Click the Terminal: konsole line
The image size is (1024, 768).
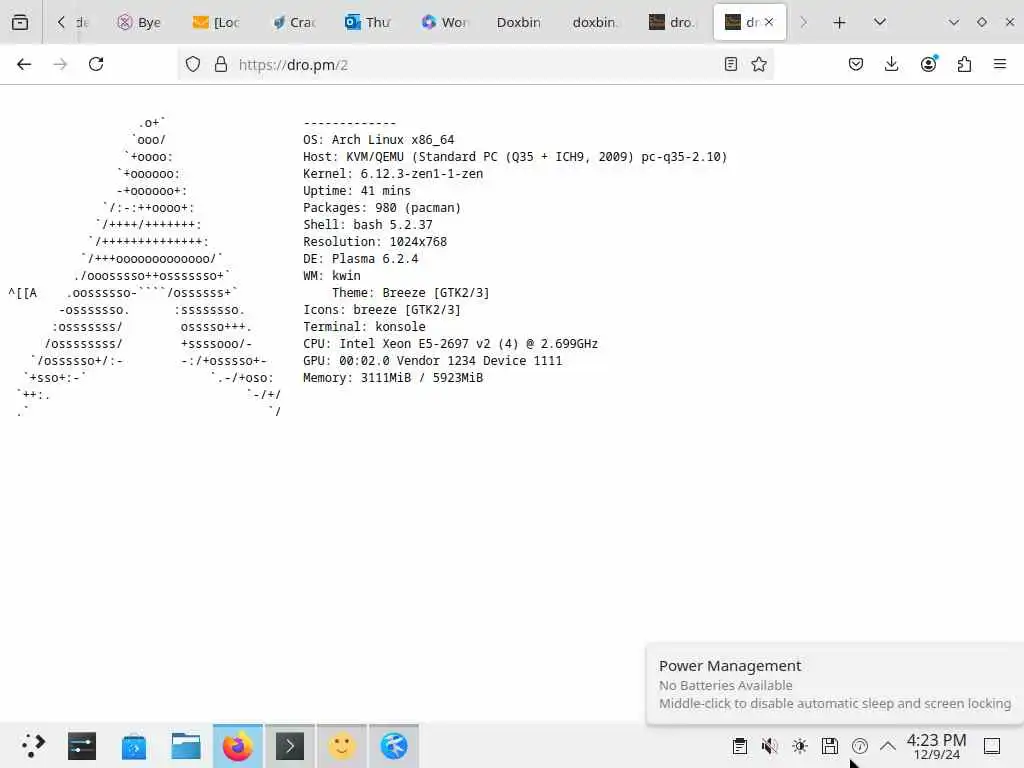[x=364, y=327]
